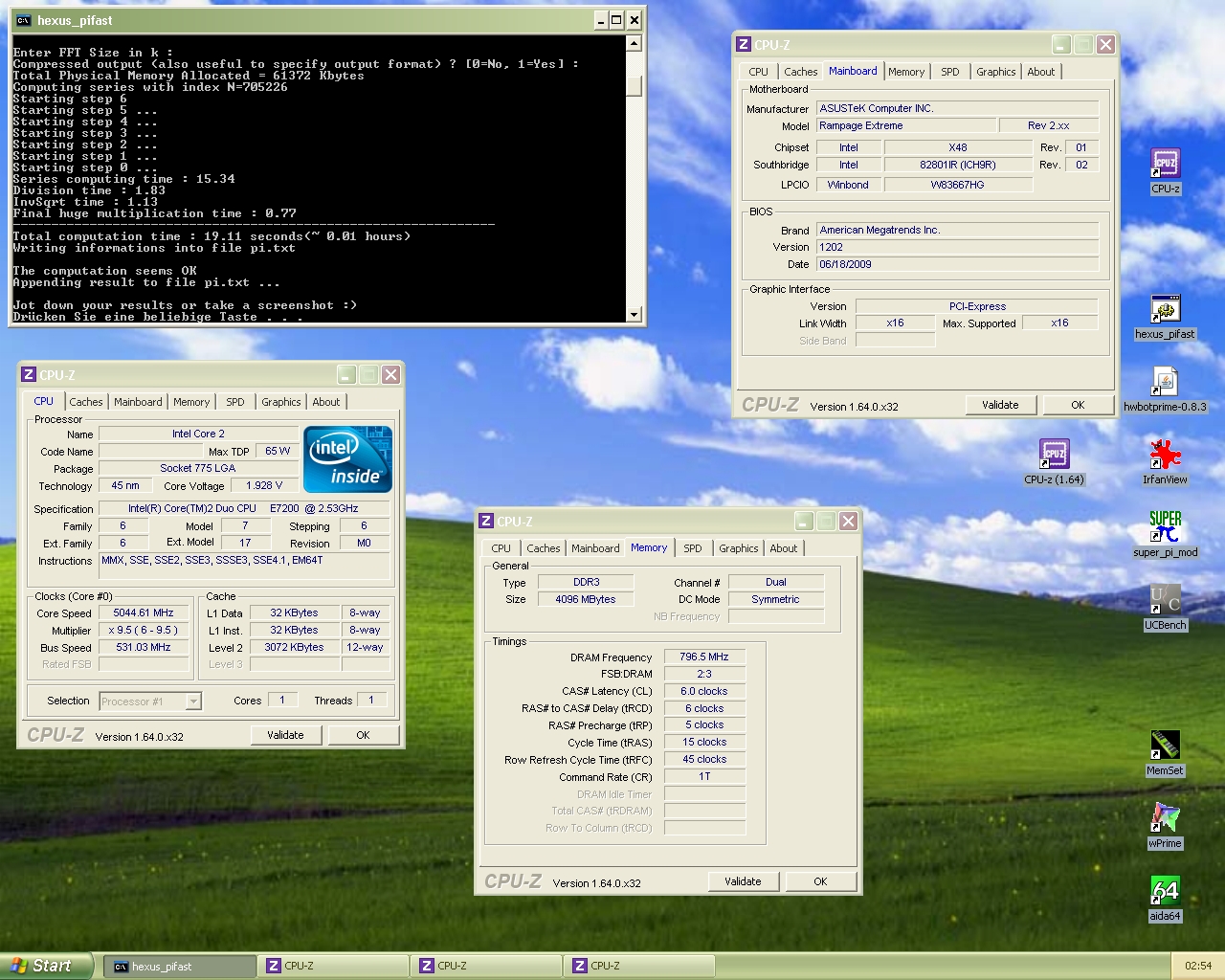Open Mainboard tab in CPU window
The width and height of the screenshot is (1225, 980).
pos(138,402)
